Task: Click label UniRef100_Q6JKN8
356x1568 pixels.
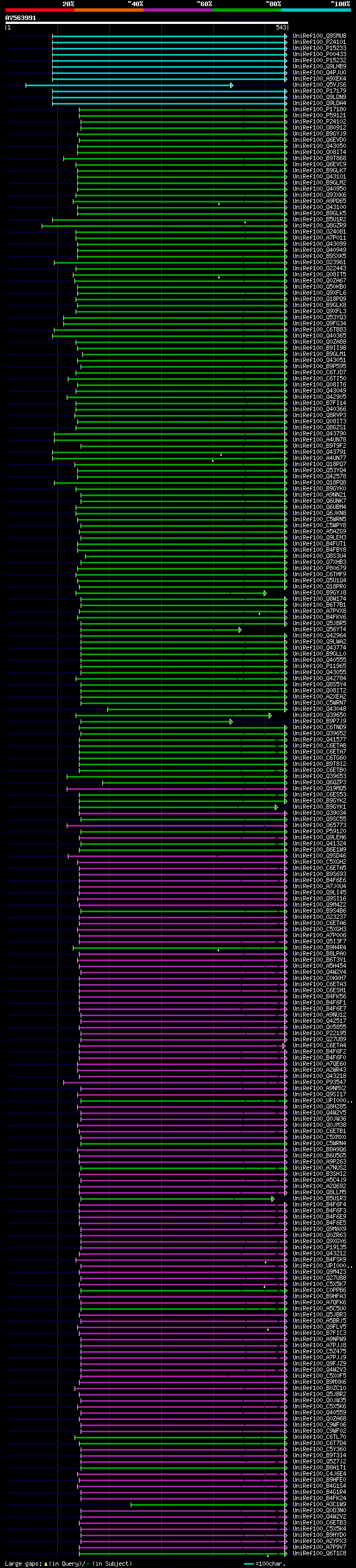Action: (x=319, y=513)
